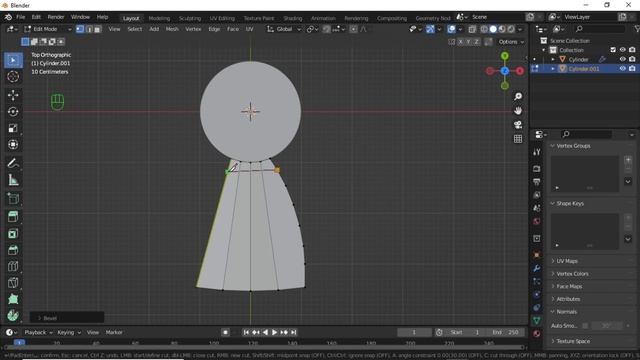Select the Extrude Region tool
Viewport: 640px width, 360px height.
click(x=13, y=217)
